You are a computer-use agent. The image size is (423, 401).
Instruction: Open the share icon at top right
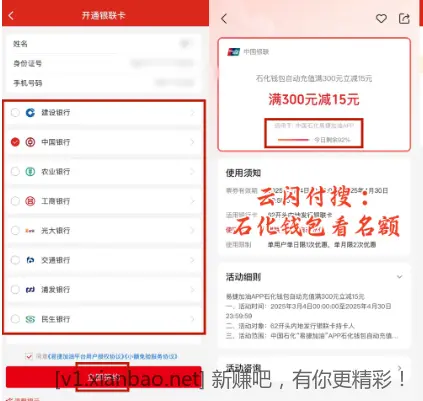tap(404, 19)
